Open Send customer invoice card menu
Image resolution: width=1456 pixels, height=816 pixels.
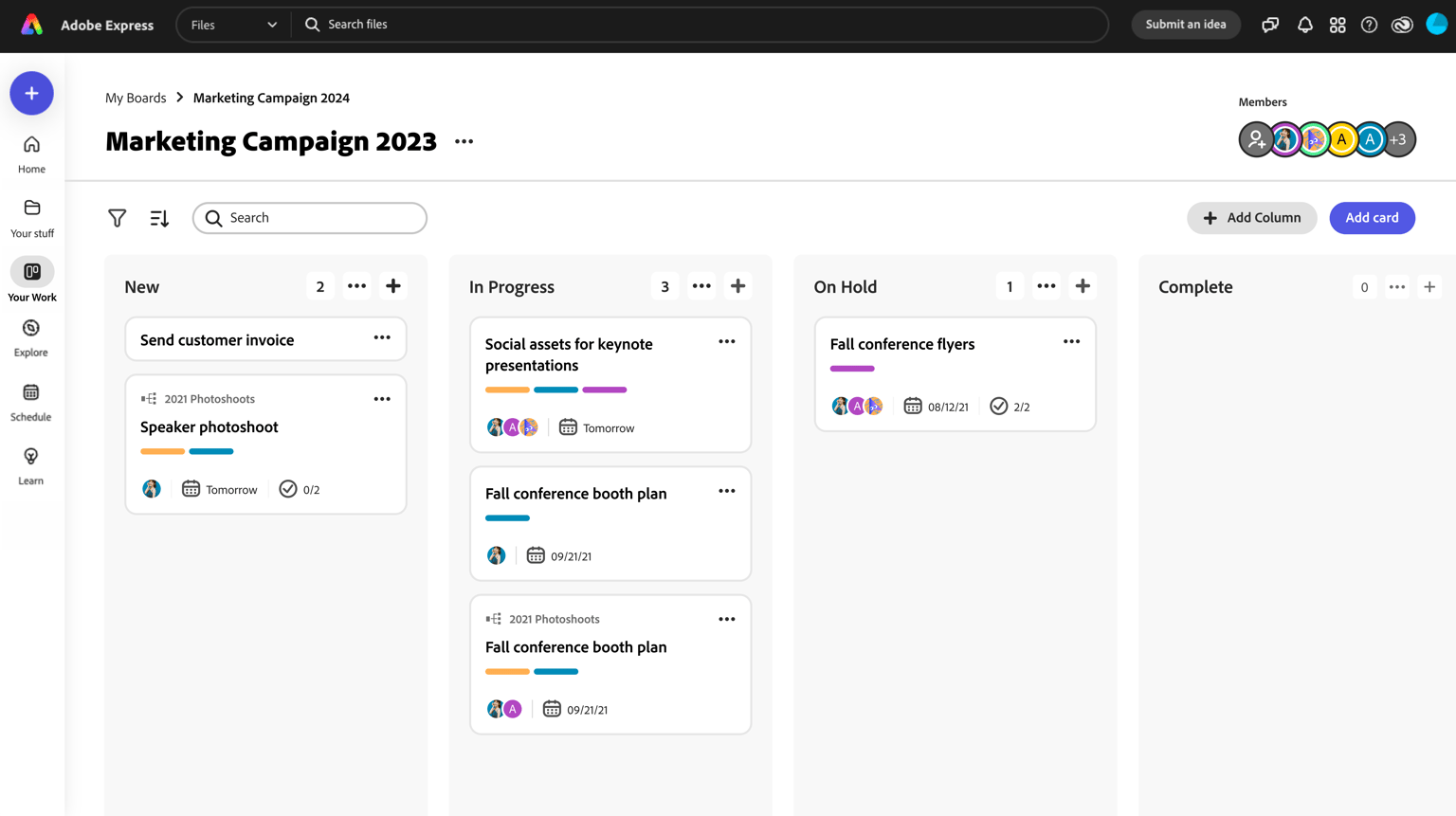pos(382,338)
